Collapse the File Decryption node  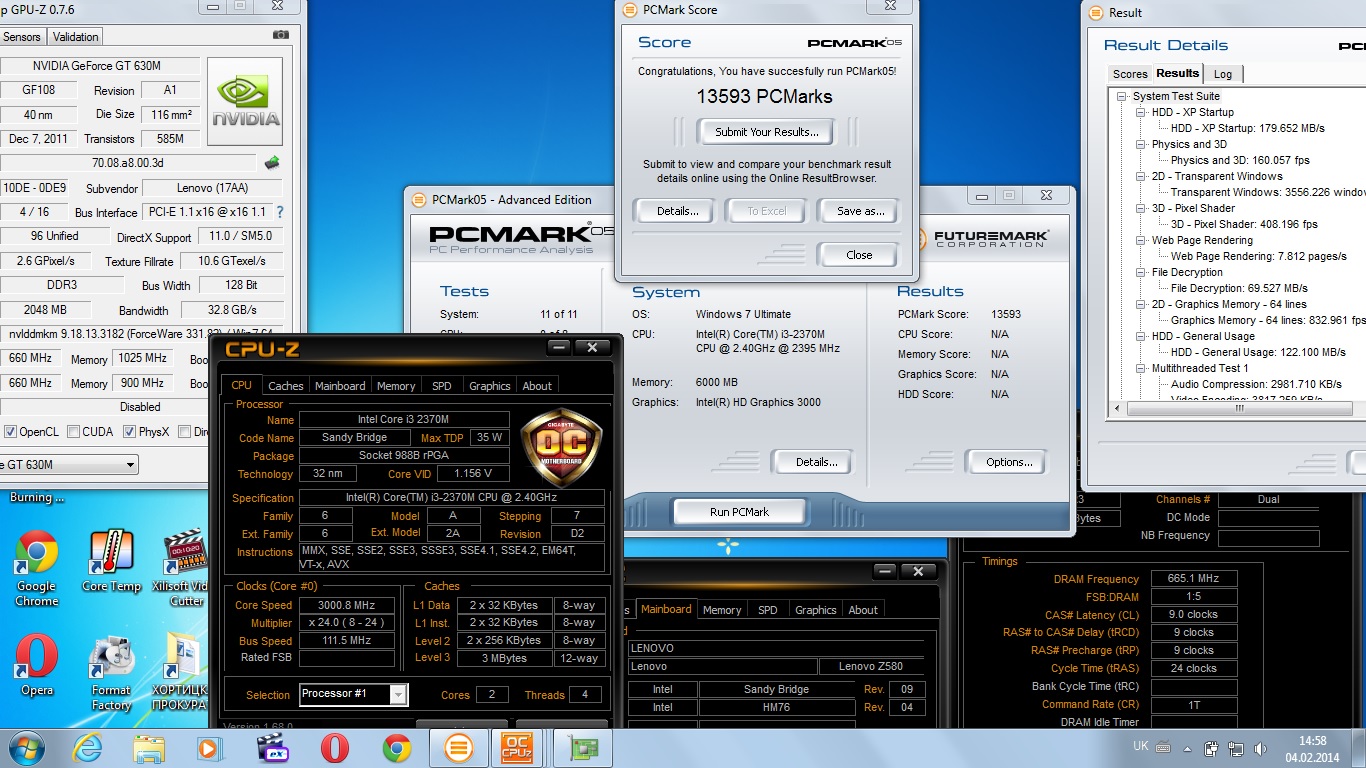coord(1141,273)
